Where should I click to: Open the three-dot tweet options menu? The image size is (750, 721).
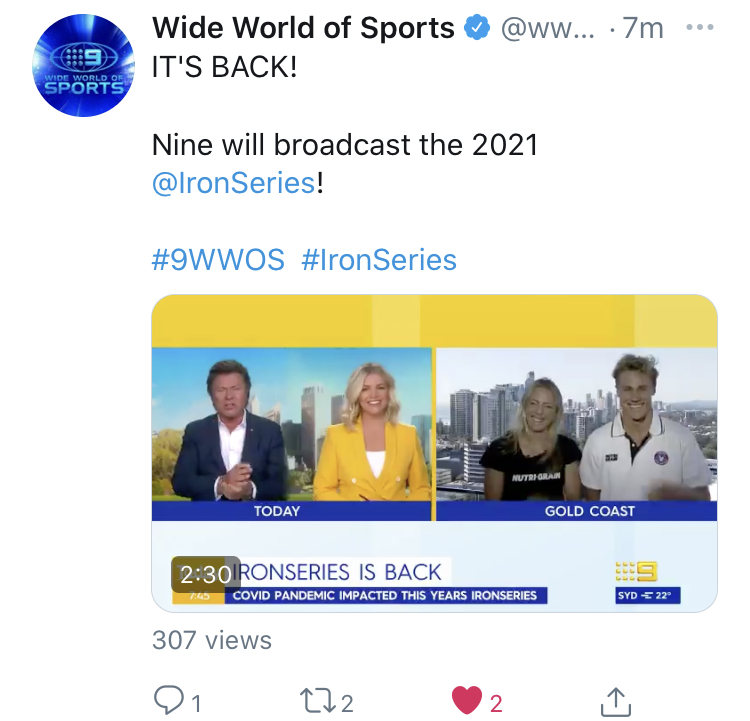700,28
